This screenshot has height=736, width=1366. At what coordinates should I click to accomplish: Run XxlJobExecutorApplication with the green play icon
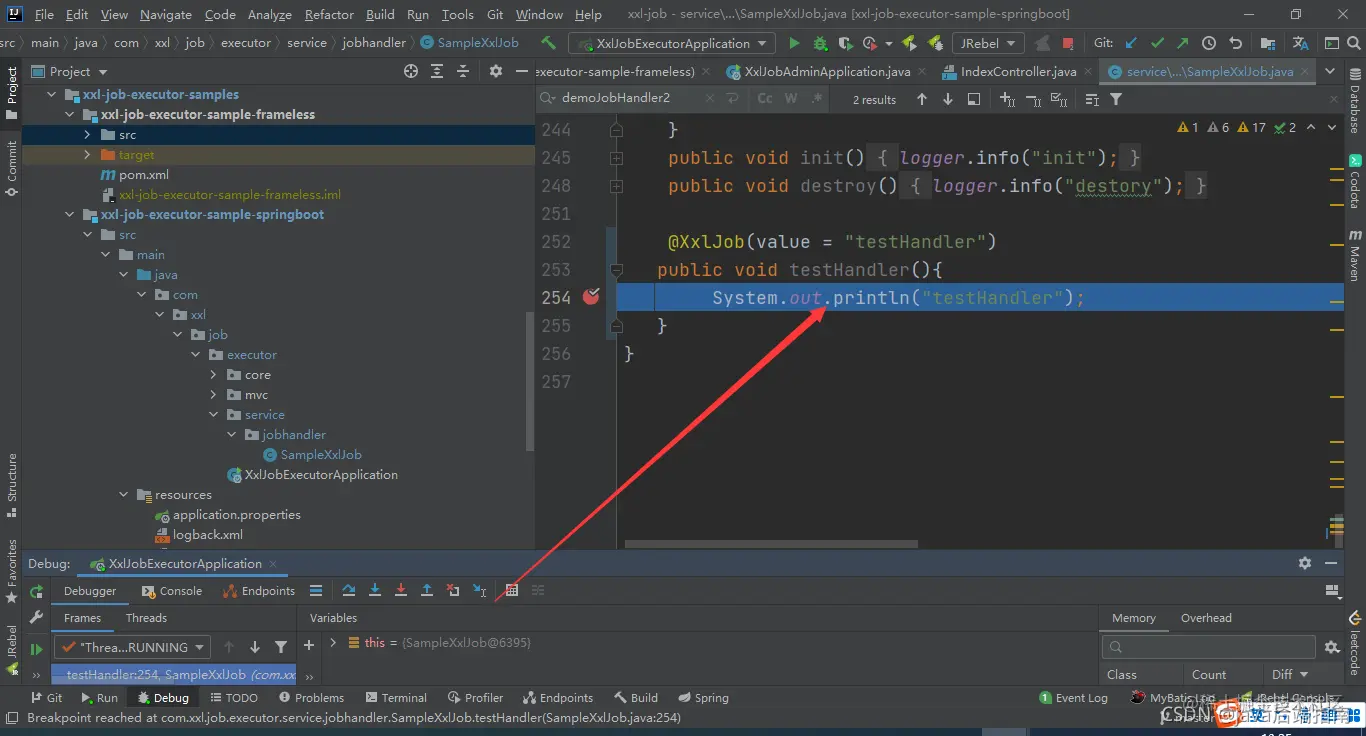pos(794,43)
